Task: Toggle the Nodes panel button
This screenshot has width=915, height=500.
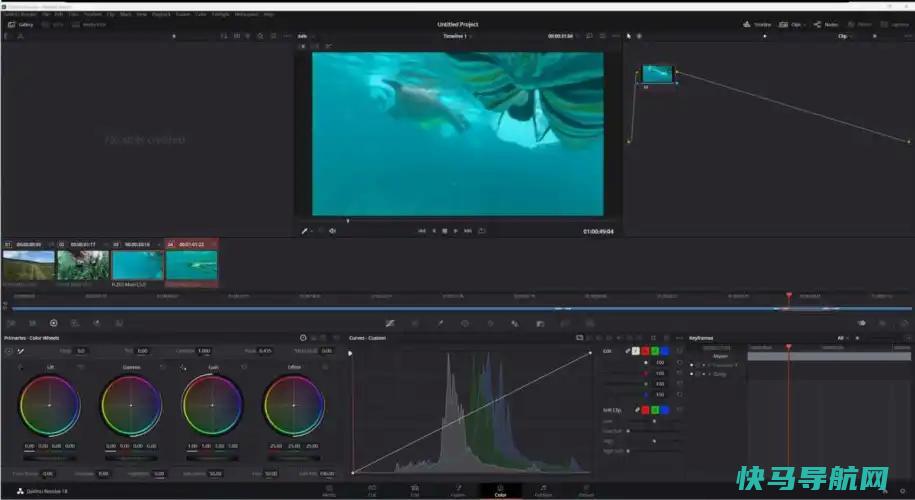Action: click(826, 25)
